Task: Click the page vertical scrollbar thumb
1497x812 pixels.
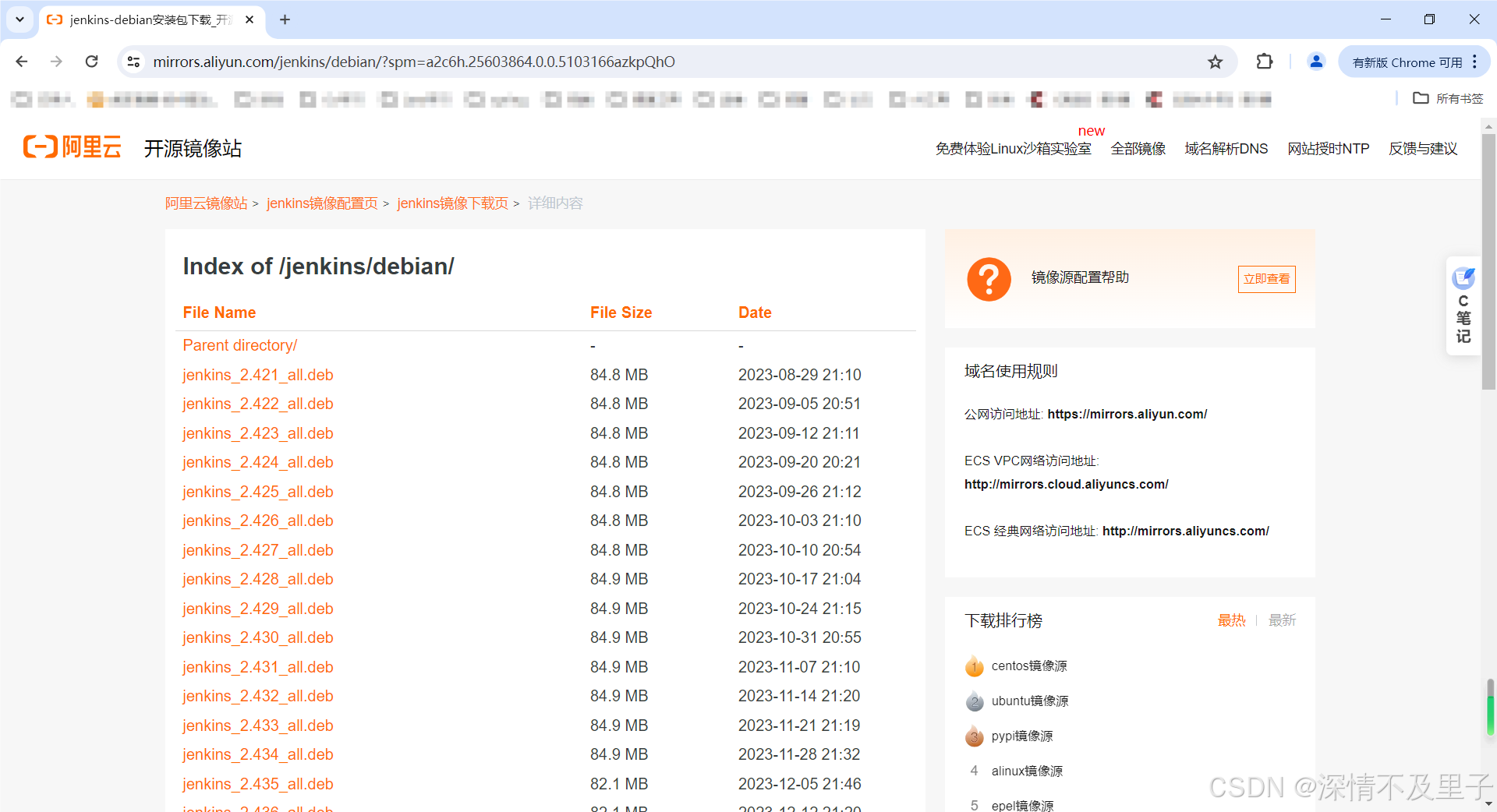Action: (x=1488, y=261)
